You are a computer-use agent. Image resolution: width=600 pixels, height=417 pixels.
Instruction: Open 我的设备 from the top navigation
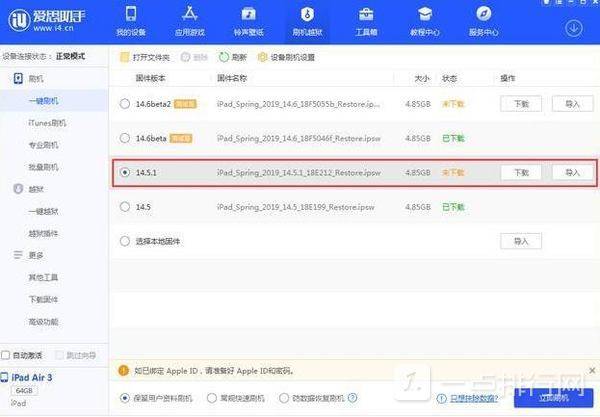131,21
